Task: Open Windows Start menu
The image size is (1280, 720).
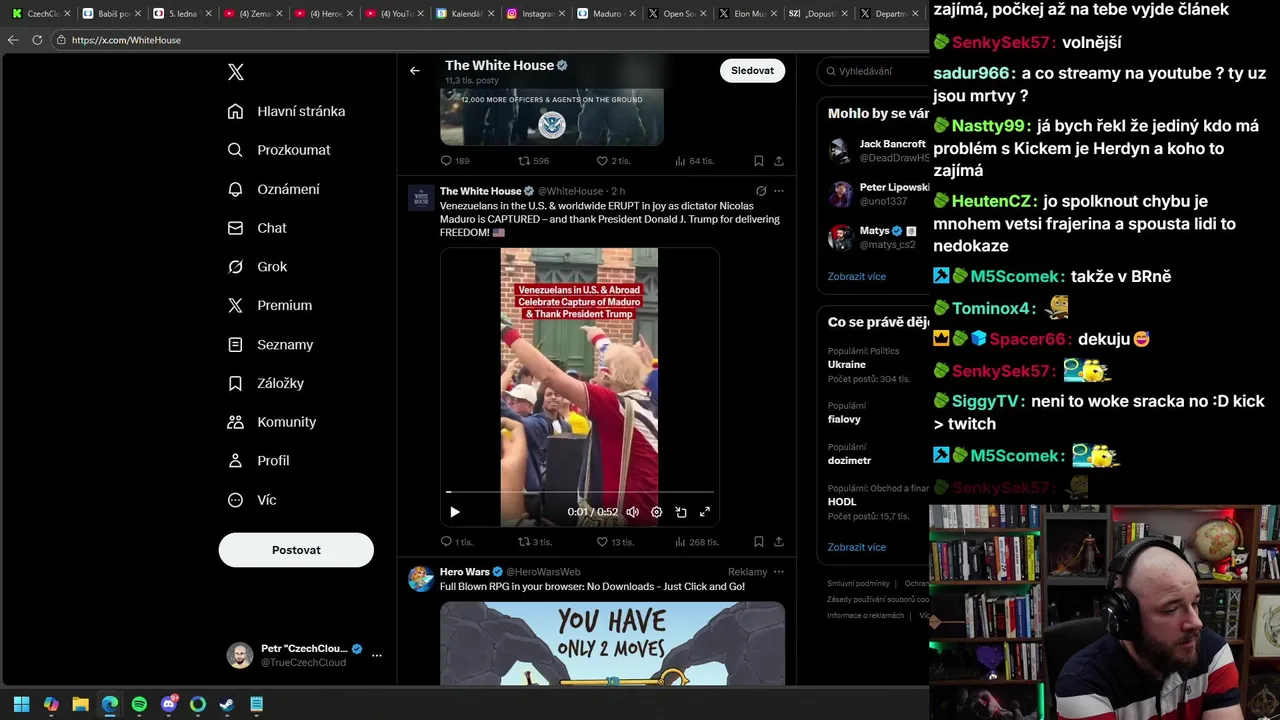Action: [x=21, y=704]
